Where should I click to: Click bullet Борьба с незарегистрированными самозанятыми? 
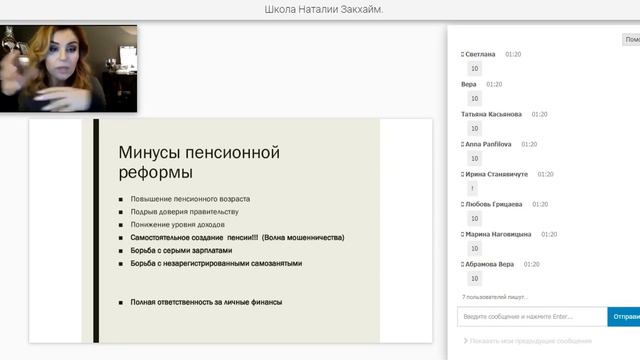tap(216, 264)
